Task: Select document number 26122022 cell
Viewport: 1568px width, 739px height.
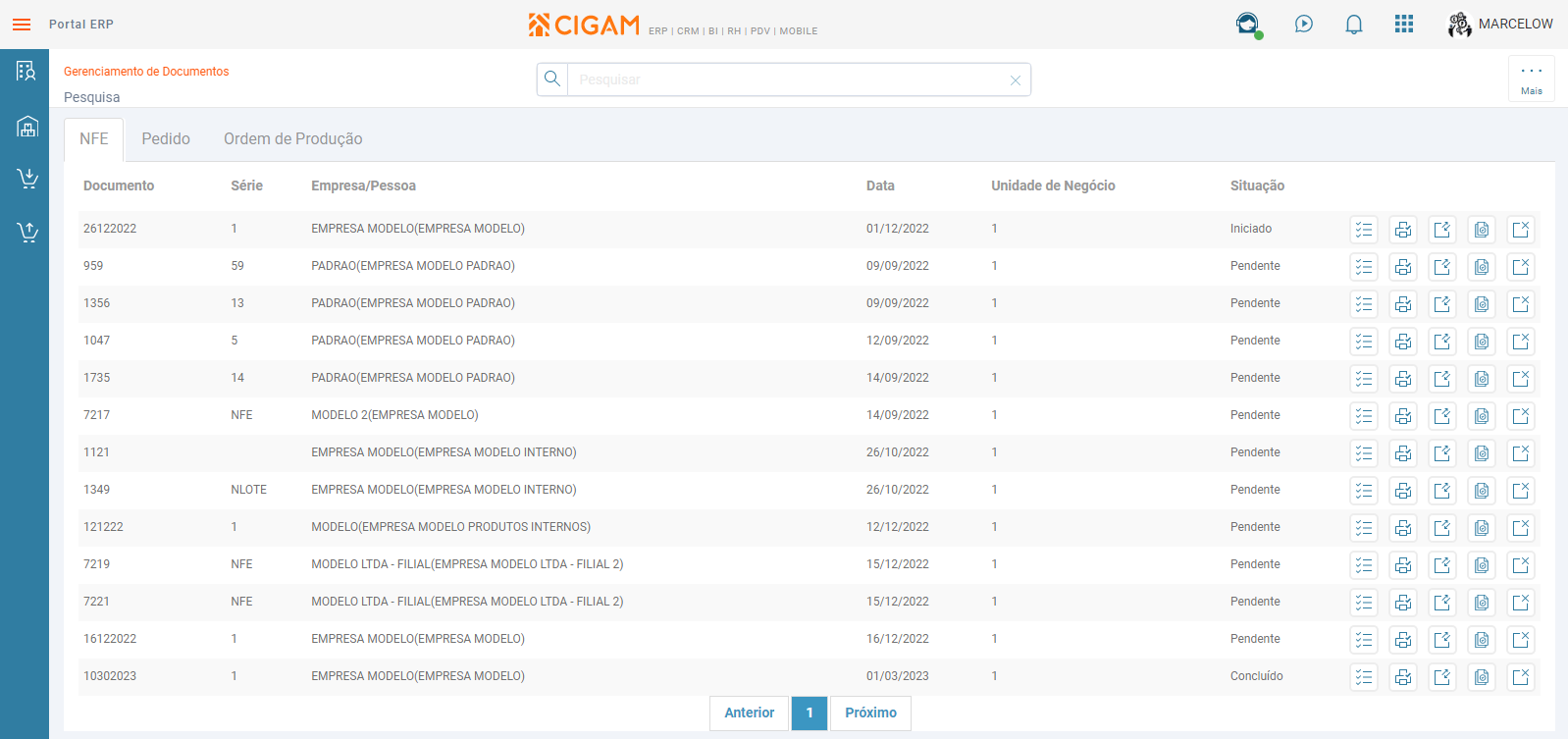Action: (x=110, y=229)
